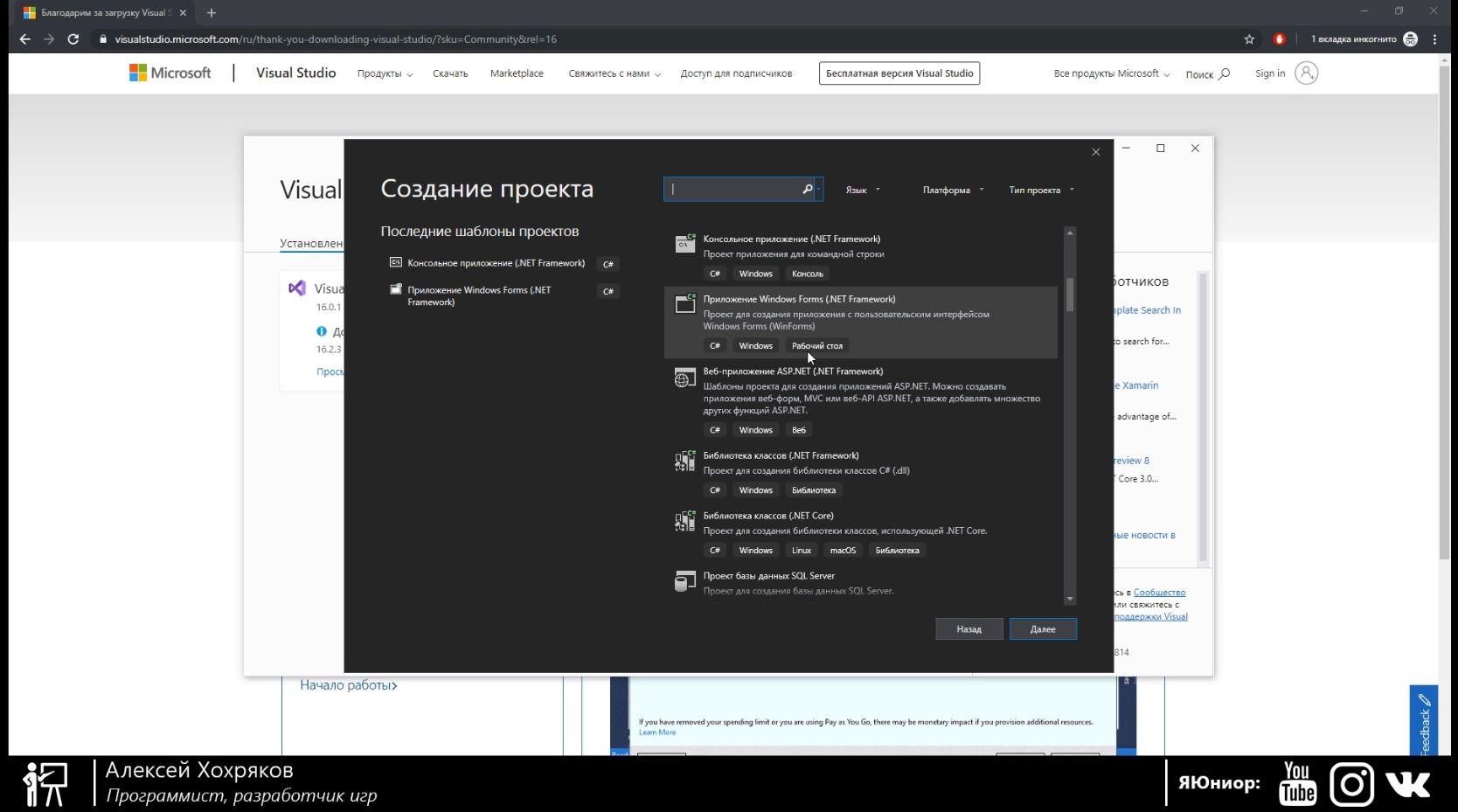The width and height of the screenshot is (1458, 812).
Task: Click the Feedback side button
Action: [1424, 721]
